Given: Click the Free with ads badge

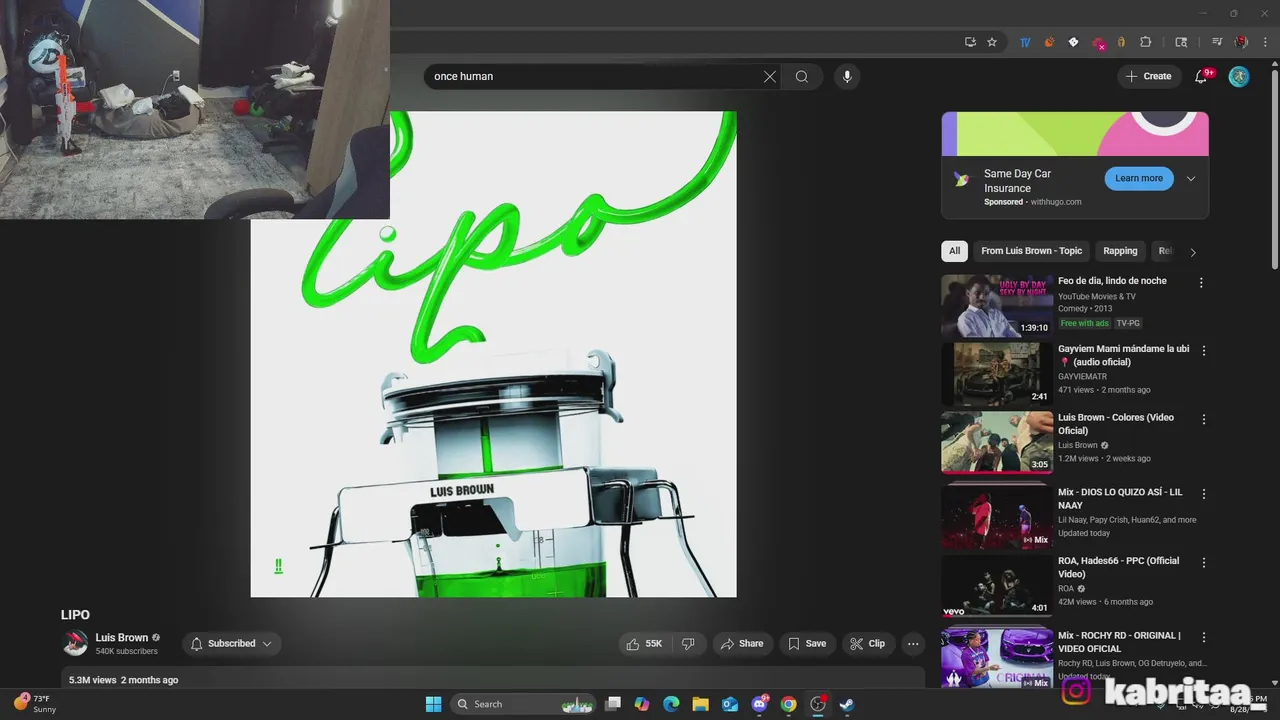Looking at the screenshot, I should pyautogui.click(x=1084, y=323).
